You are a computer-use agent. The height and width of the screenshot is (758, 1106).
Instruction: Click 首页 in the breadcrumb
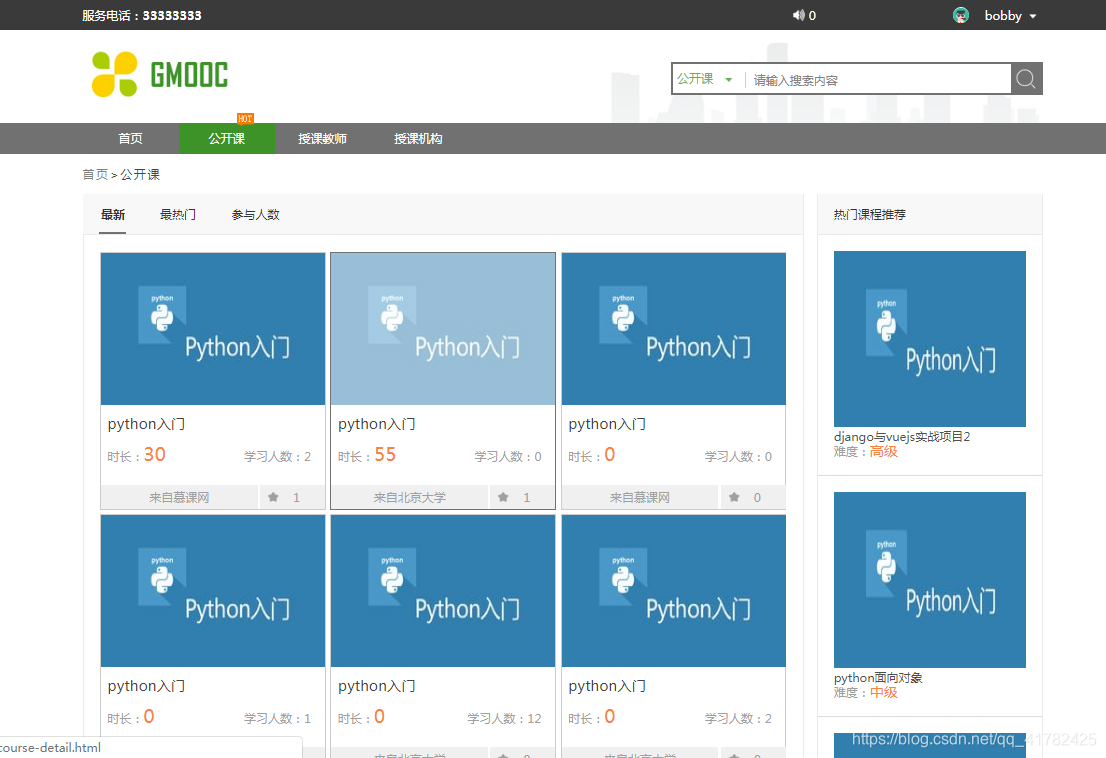[95, 174]
